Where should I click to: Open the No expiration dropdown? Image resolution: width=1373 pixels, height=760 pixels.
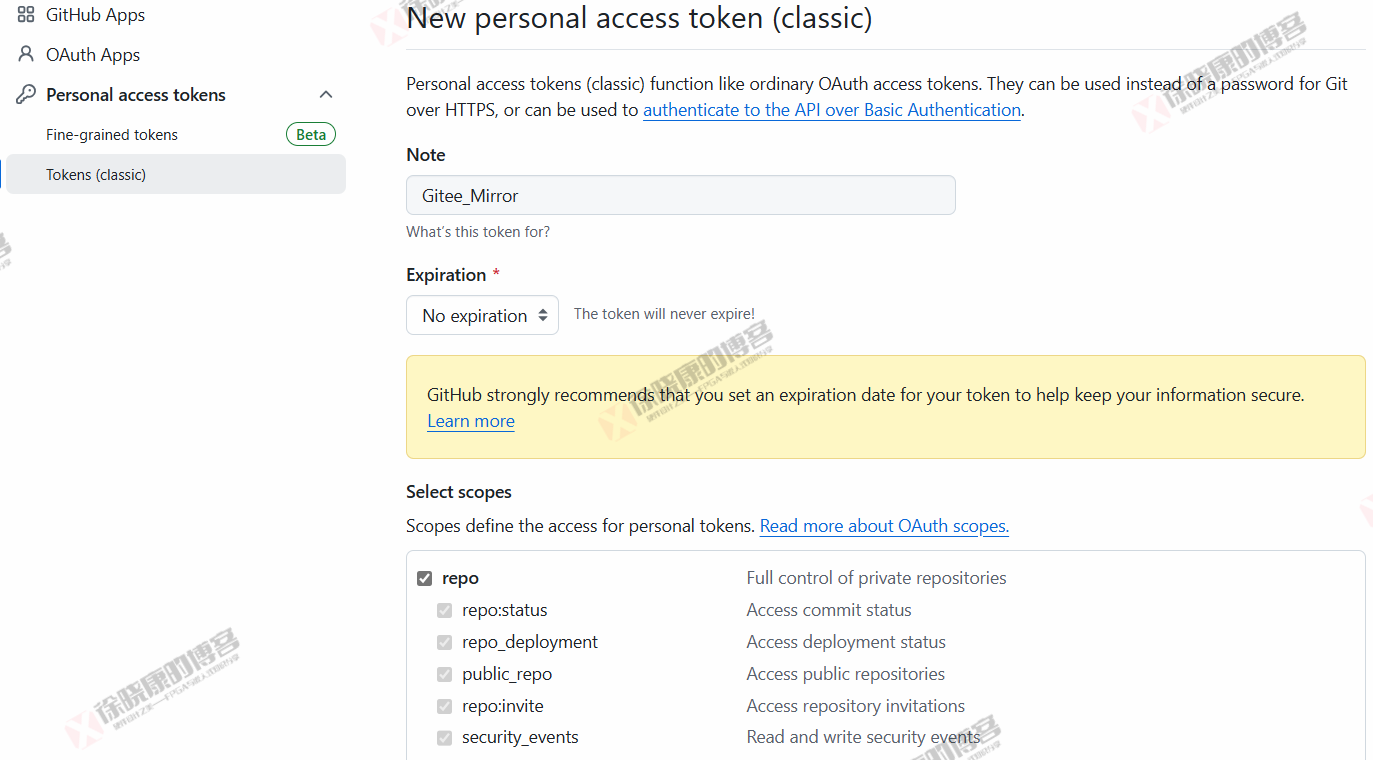pos(482,314)
